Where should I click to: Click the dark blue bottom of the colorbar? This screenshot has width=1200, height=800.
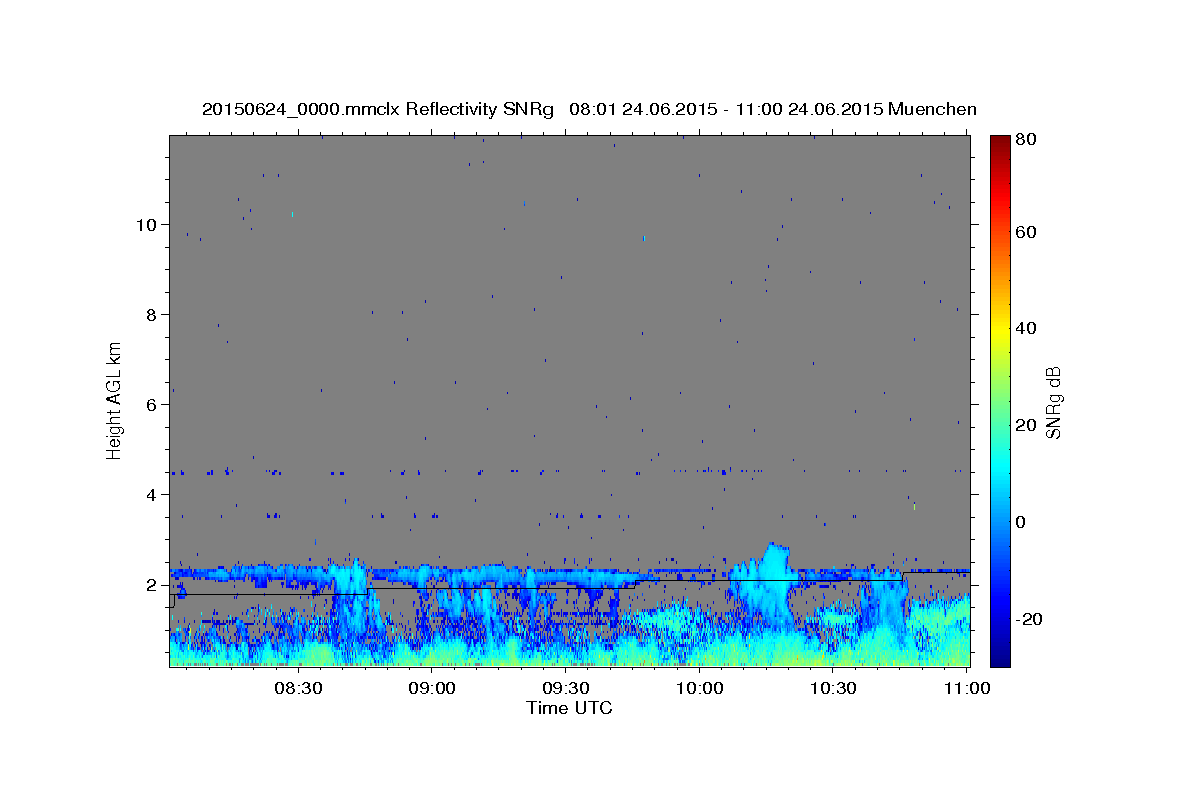(x=999, y=655)
